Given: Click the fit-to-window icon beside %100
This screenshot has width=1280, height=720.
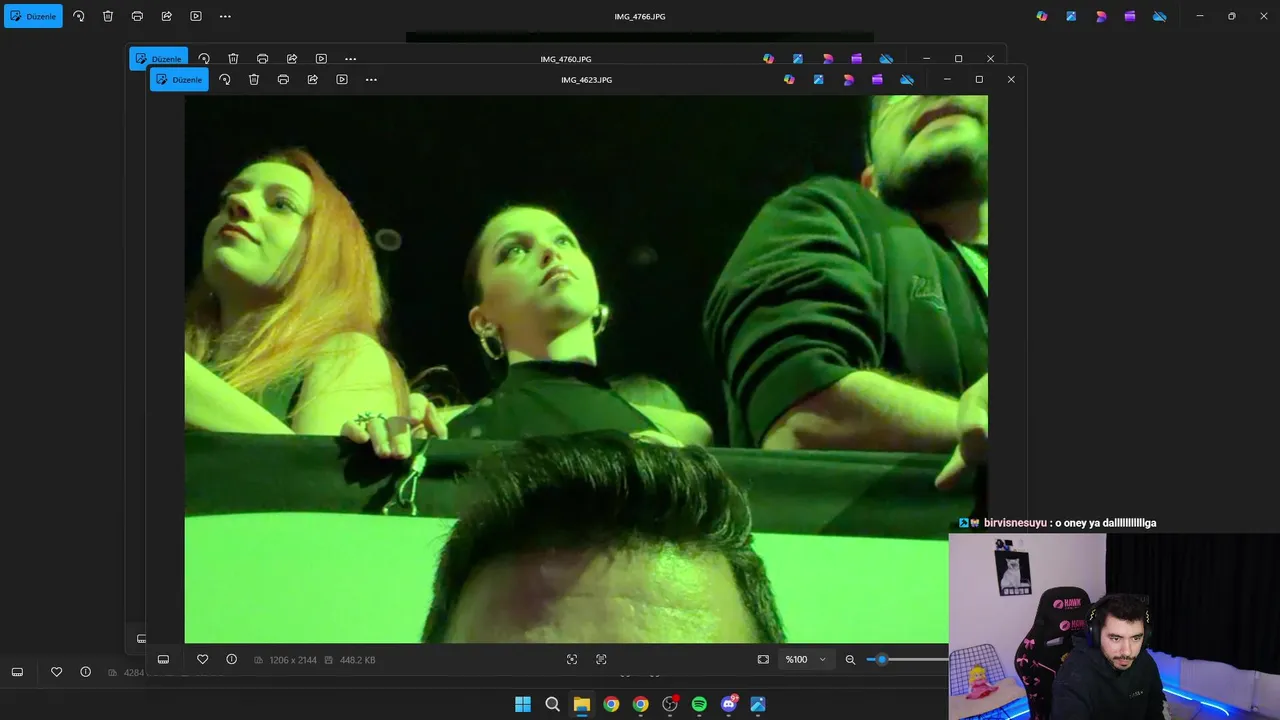Looking at the screenshot, I should [763, 660].
